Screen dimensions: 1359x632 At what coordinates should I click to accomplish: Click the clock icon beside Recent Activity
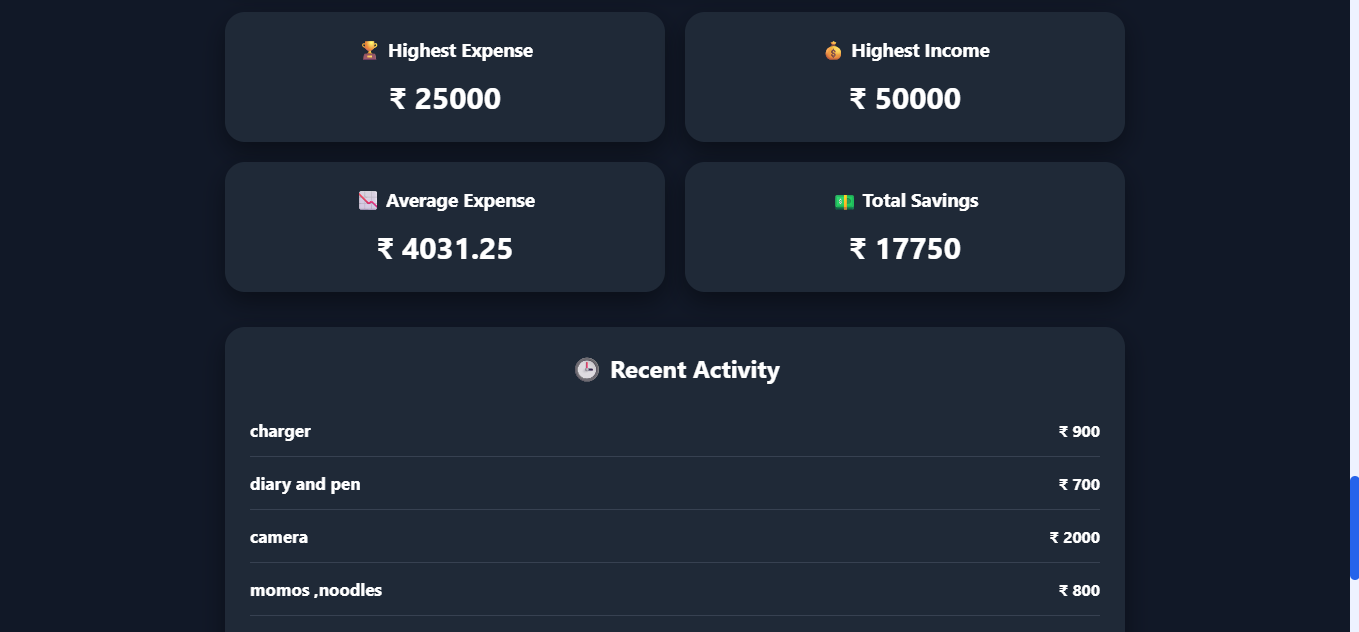pos(586,370)
